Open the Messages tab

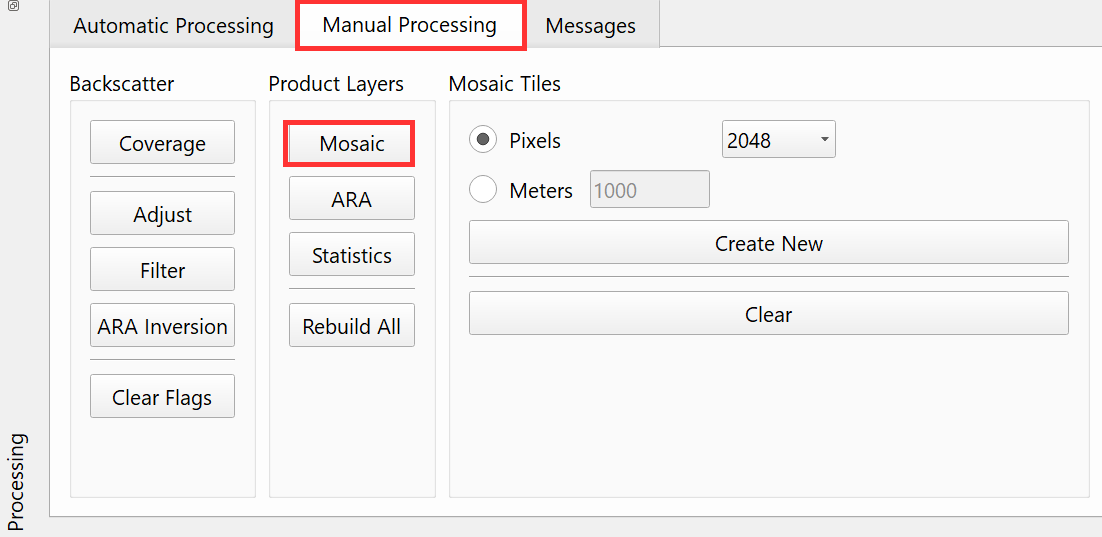pyautogui.click(x=590, y=25)
